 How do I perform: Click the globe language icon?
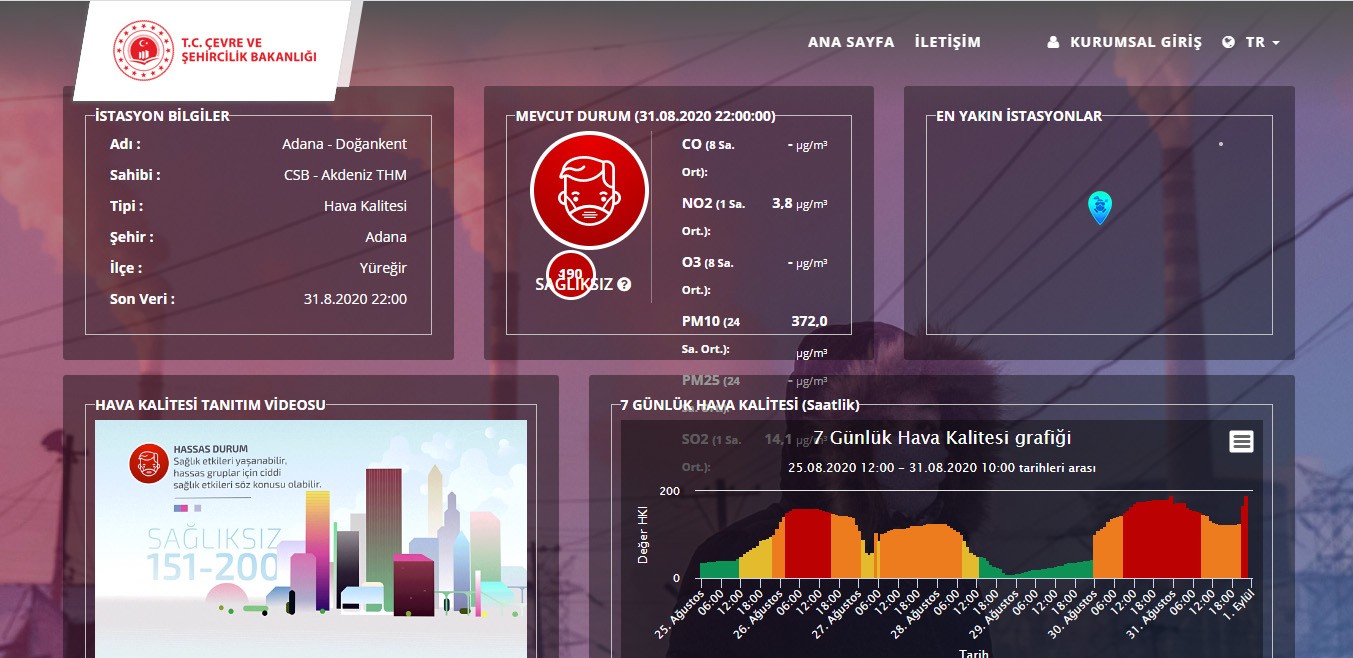coord(1229,43)
